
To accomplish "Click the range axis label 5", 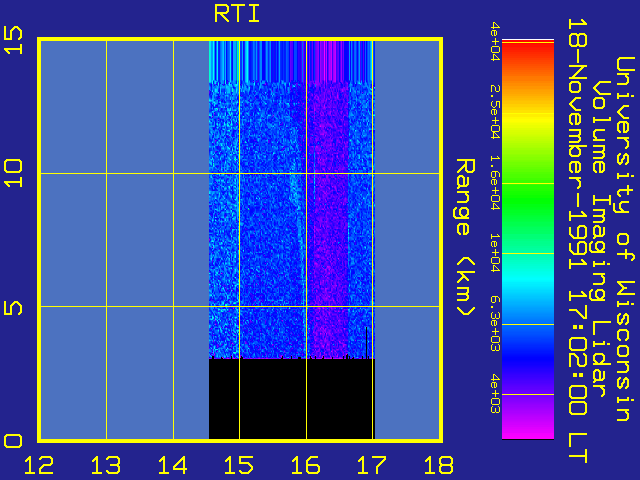I will point(13,307).
